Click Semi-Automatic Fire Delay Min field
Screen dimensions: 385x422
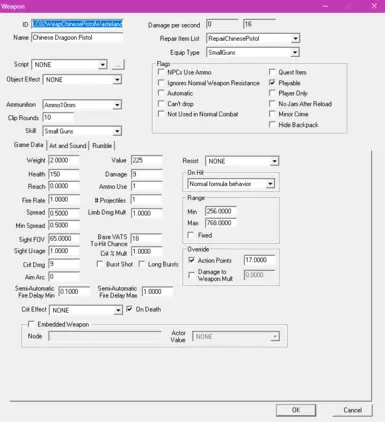coord(74,292)
